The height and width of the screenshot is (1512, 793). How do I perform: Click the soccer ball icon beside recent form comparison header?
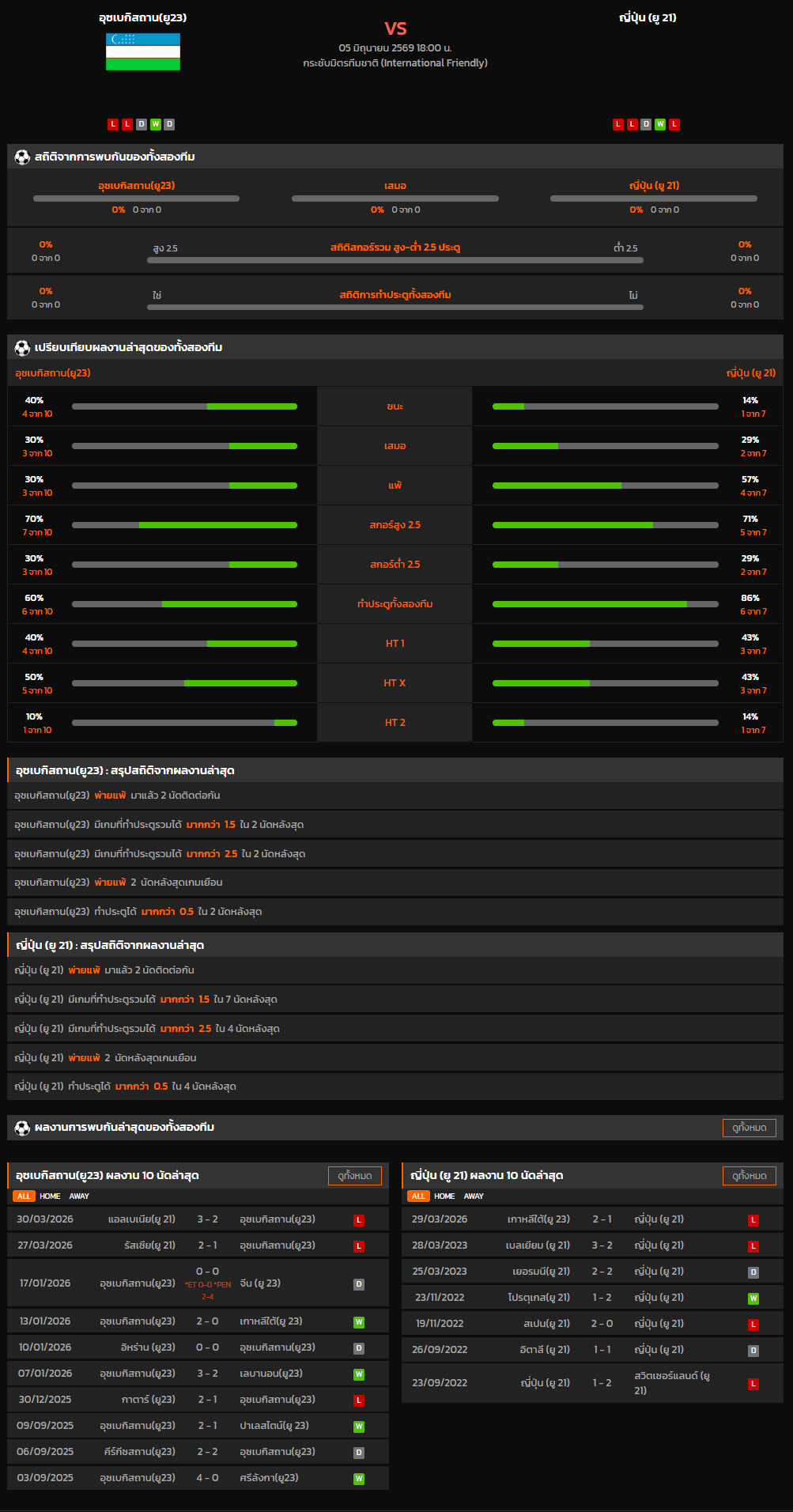click(x=22, y=347)
